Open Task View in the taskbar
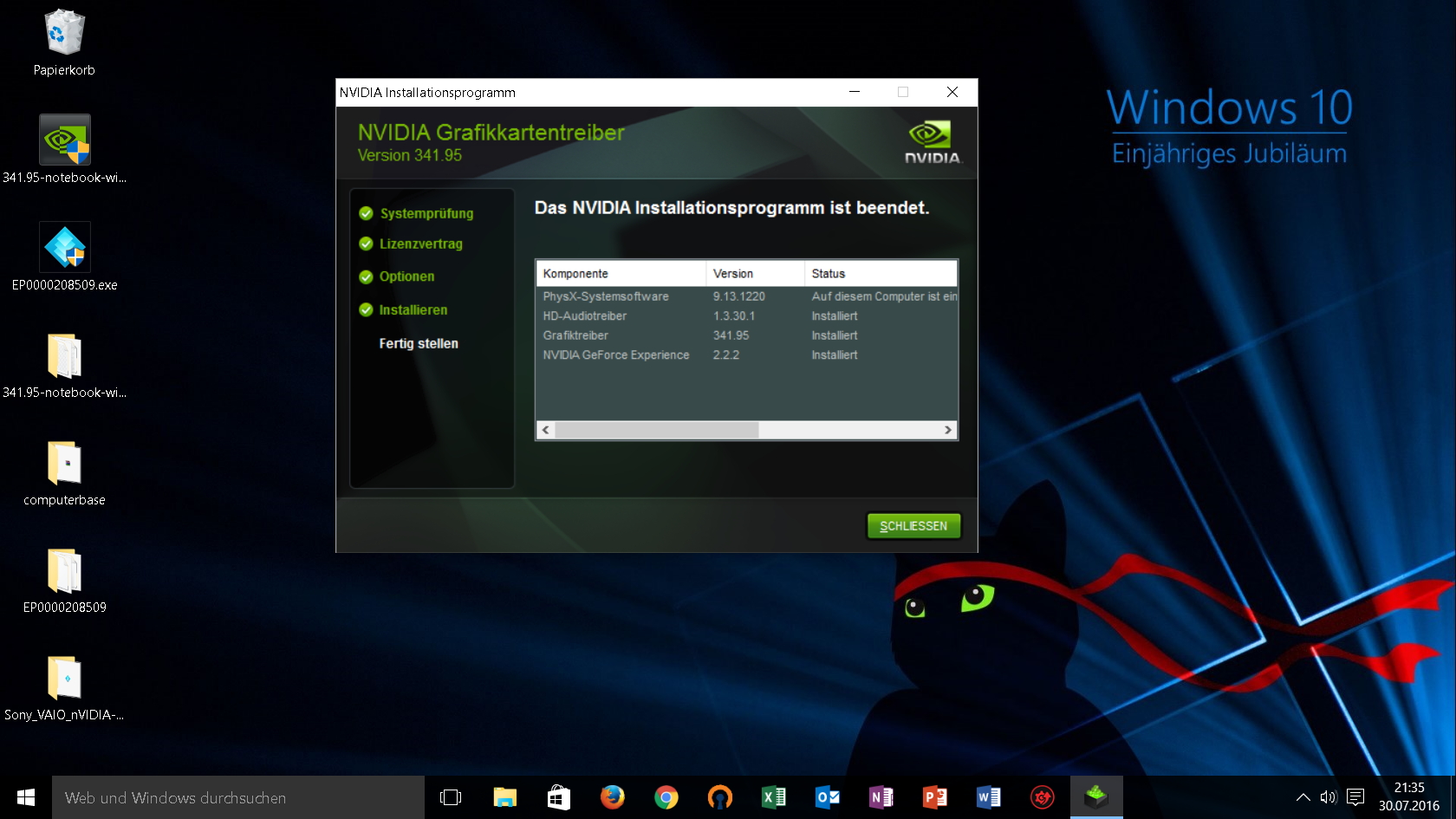 click(x=451, y=797)
